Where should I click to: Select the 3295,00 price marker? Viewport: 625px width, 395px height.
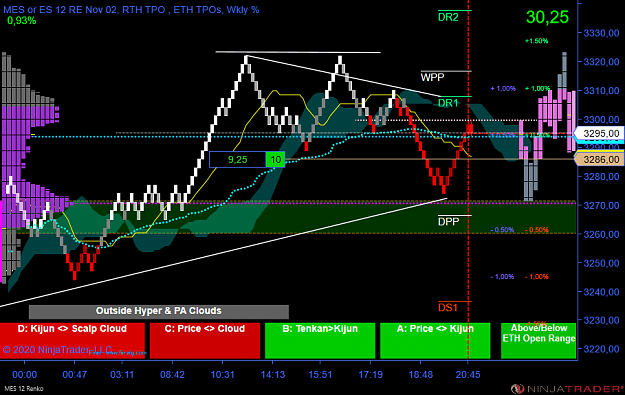tap(598, 134)
